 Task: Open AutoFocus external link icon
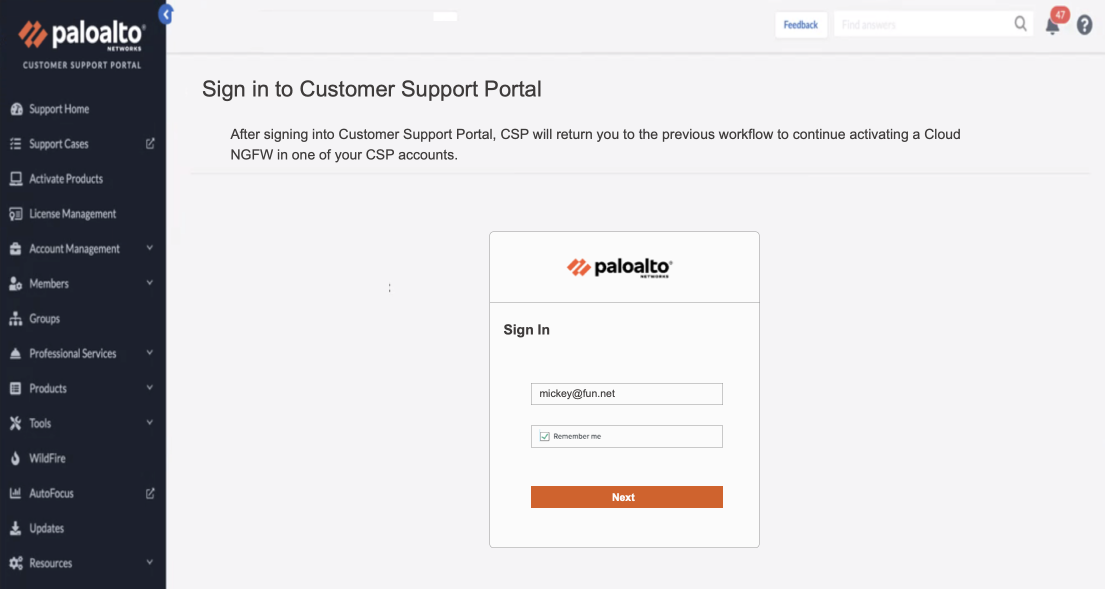(150, 493)
